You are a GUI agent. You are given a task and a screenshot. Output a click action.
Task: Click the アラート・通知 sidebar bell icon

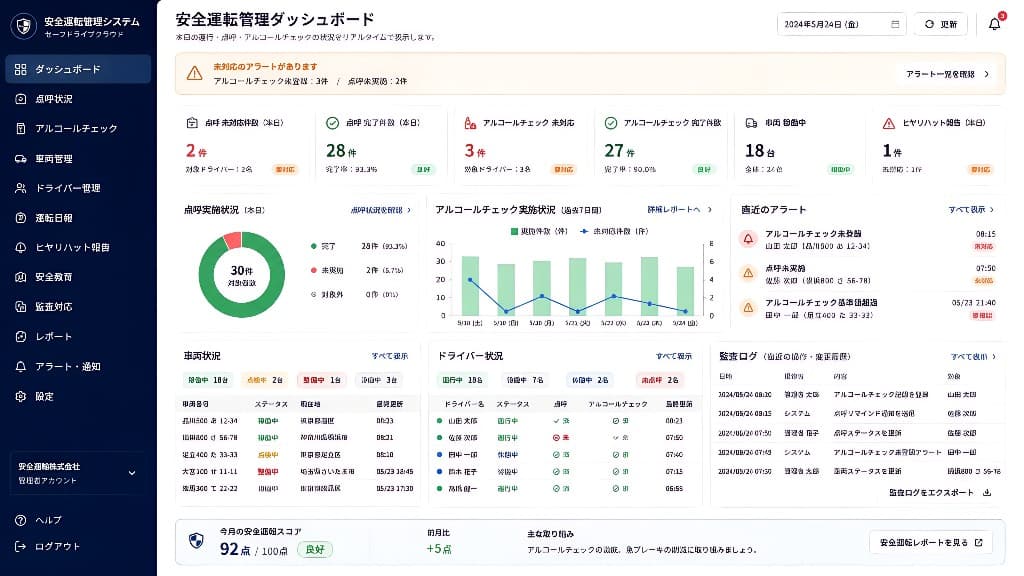pos(21,366)
